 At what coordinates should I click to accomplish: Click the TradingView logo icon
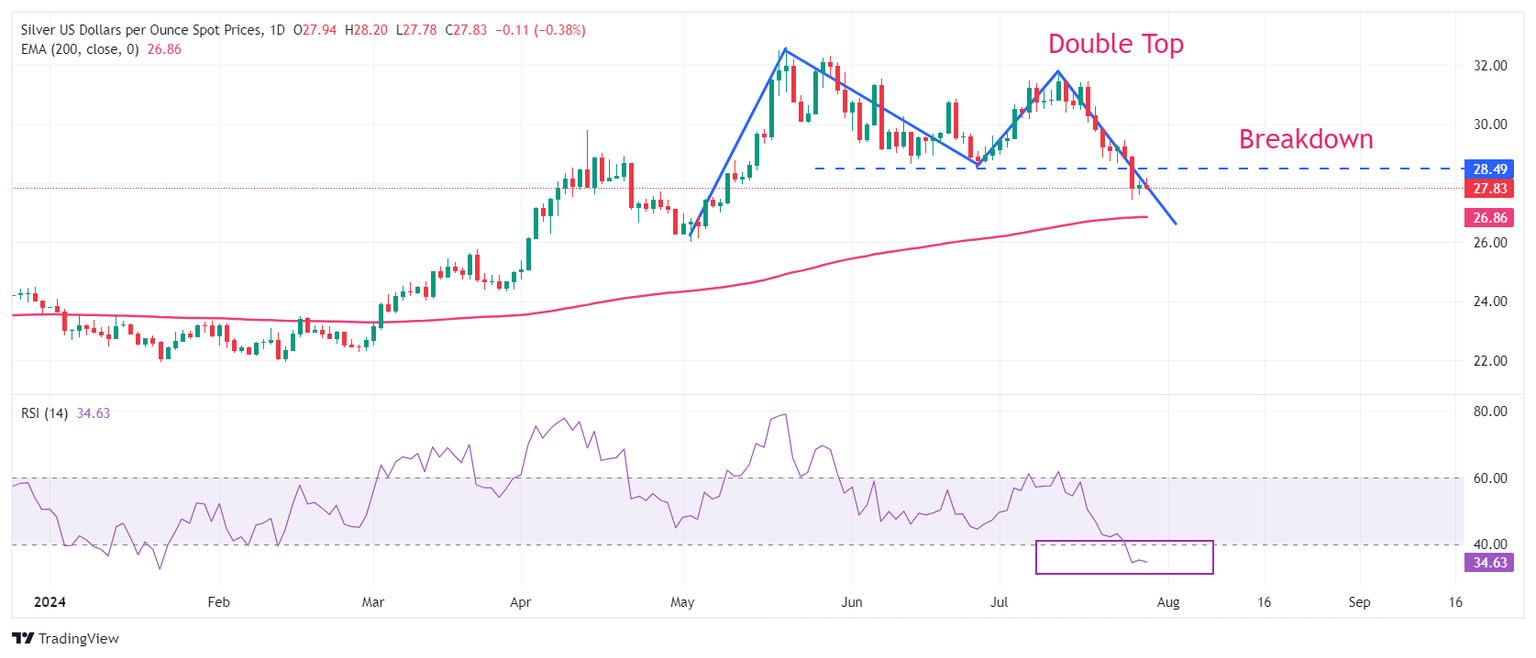point(22,638)
